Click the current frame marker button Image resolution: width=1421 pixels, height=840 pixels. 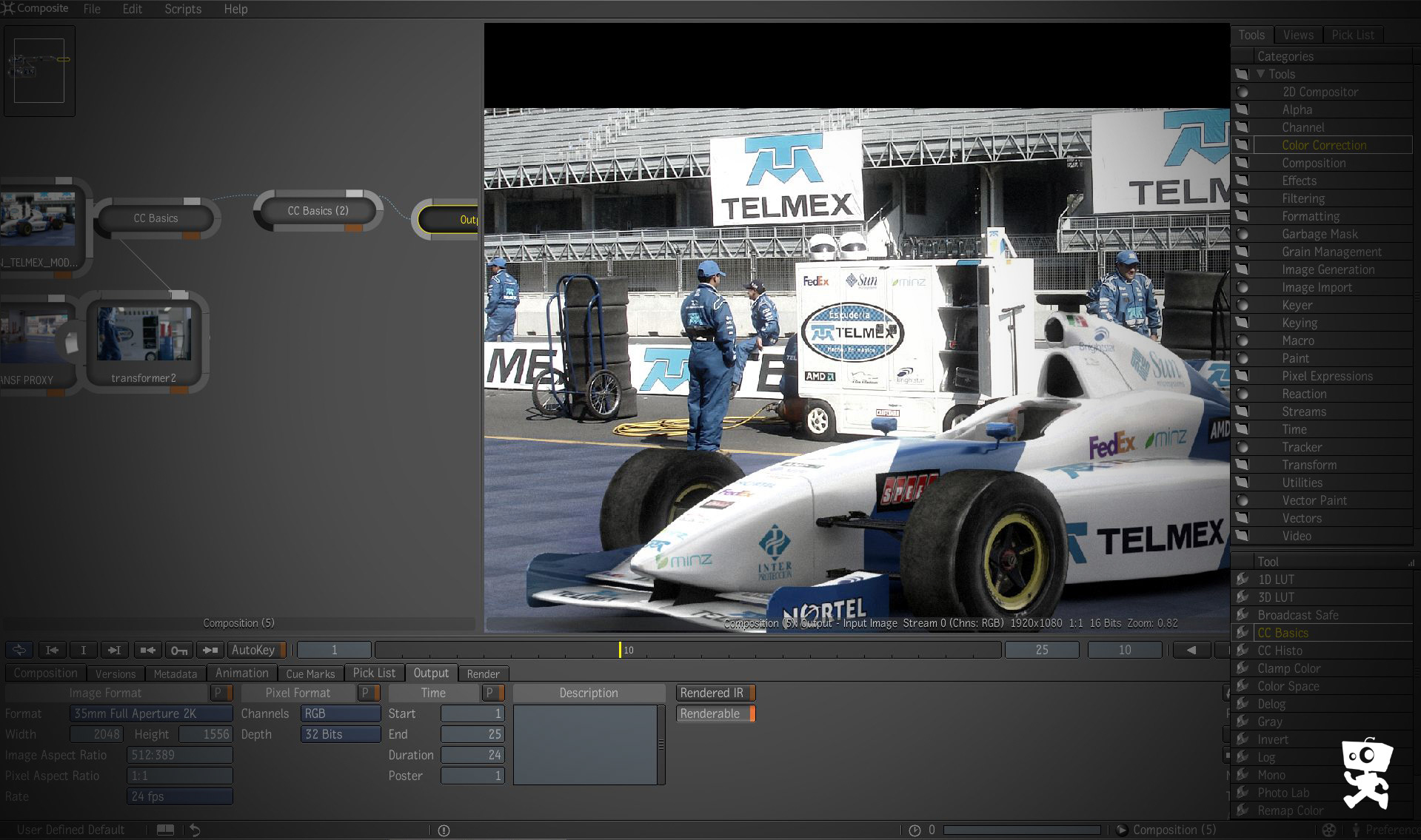[83, 650]
